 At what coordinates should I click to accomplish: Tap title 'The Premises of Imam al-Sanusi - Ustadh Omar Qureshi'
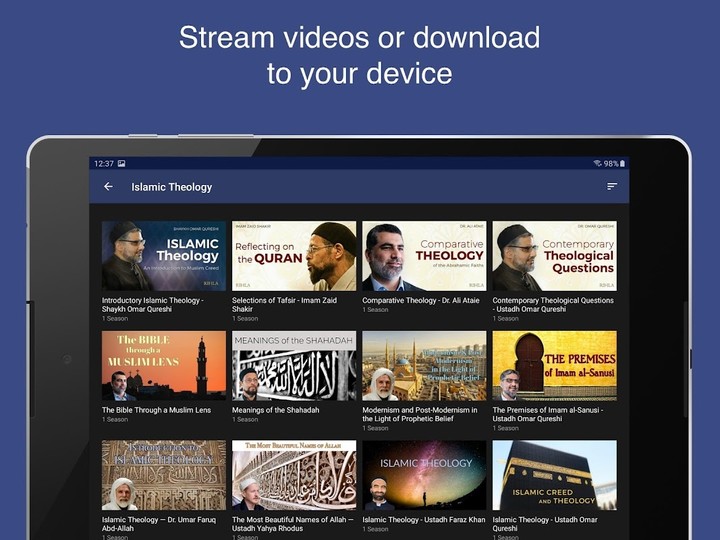548,414
